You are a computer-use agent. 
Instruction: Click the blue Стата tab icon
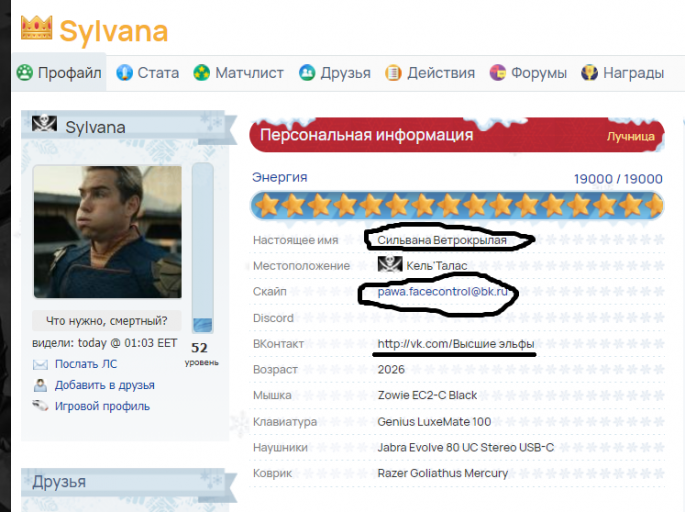click(125, 73)
